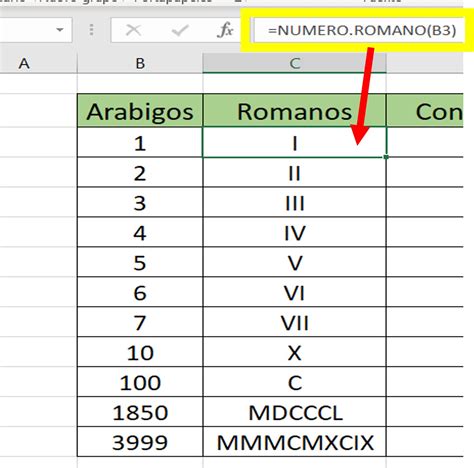Image resolution: width=474 pixels, height=468 pixels.
Task: Select the cell showing Roman numeral X
Action: 295,352
